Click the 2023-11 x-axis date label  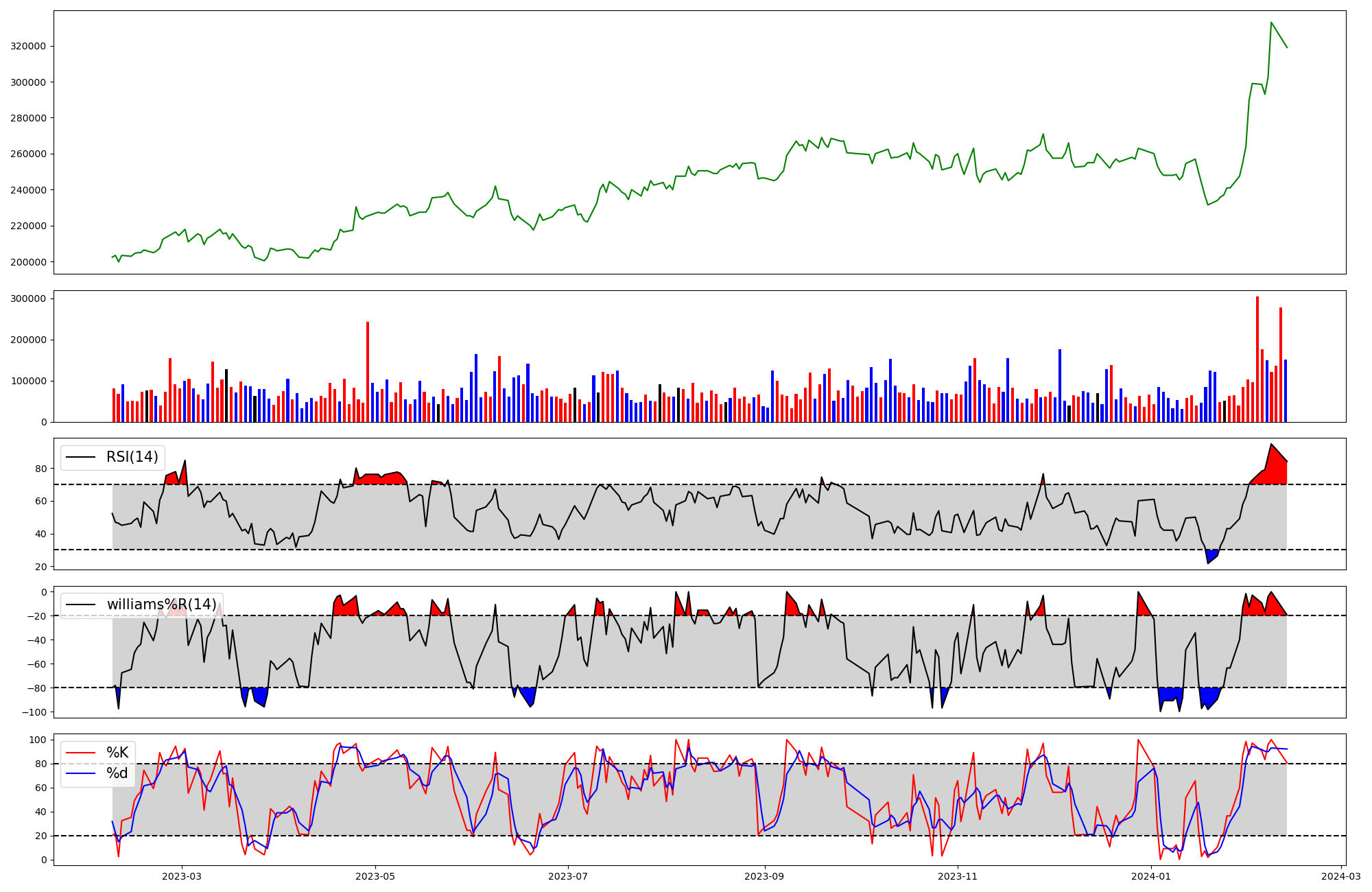coord(958,876)
